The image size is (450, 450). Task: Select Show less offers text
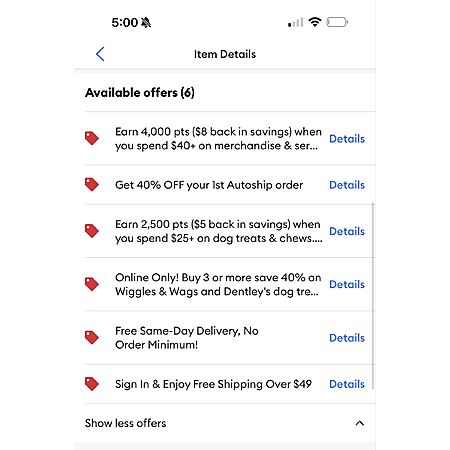point(126,423)
